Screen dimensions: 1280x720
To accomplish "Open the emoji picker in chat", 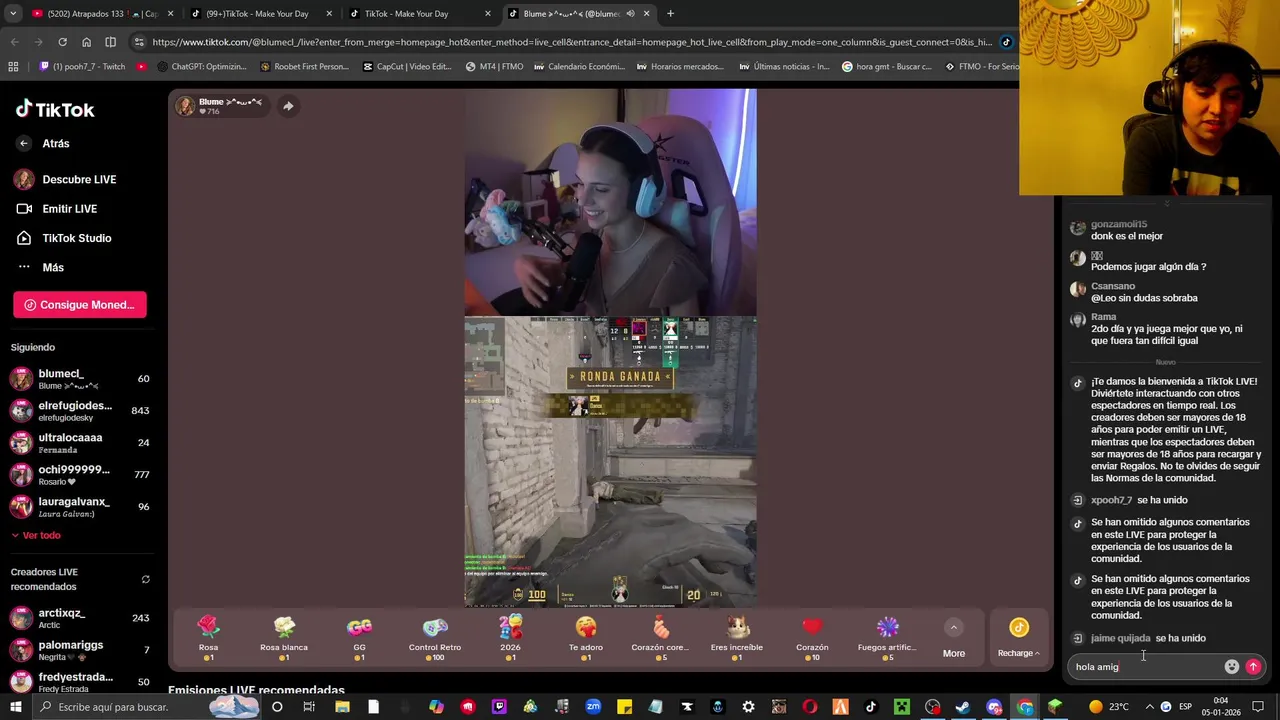I will (x=1232, y=667).
